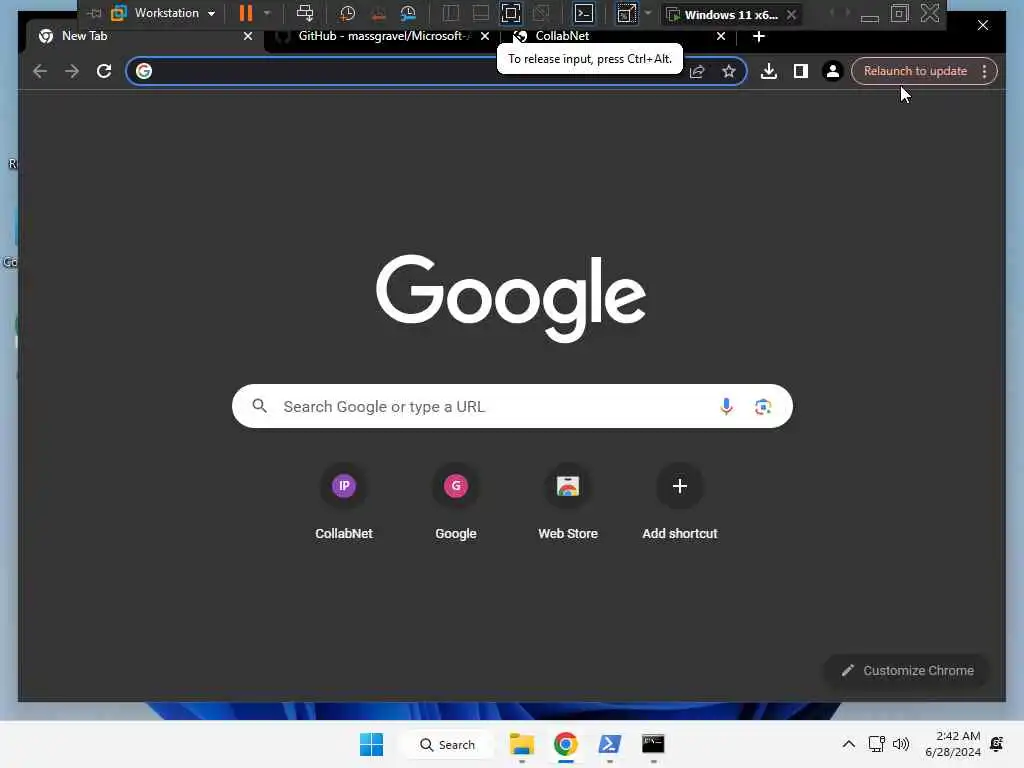Close the Chrome window with the X
Image resolution: width=1024 pixels, height=768 pixels.
click(x=983, y=25)
